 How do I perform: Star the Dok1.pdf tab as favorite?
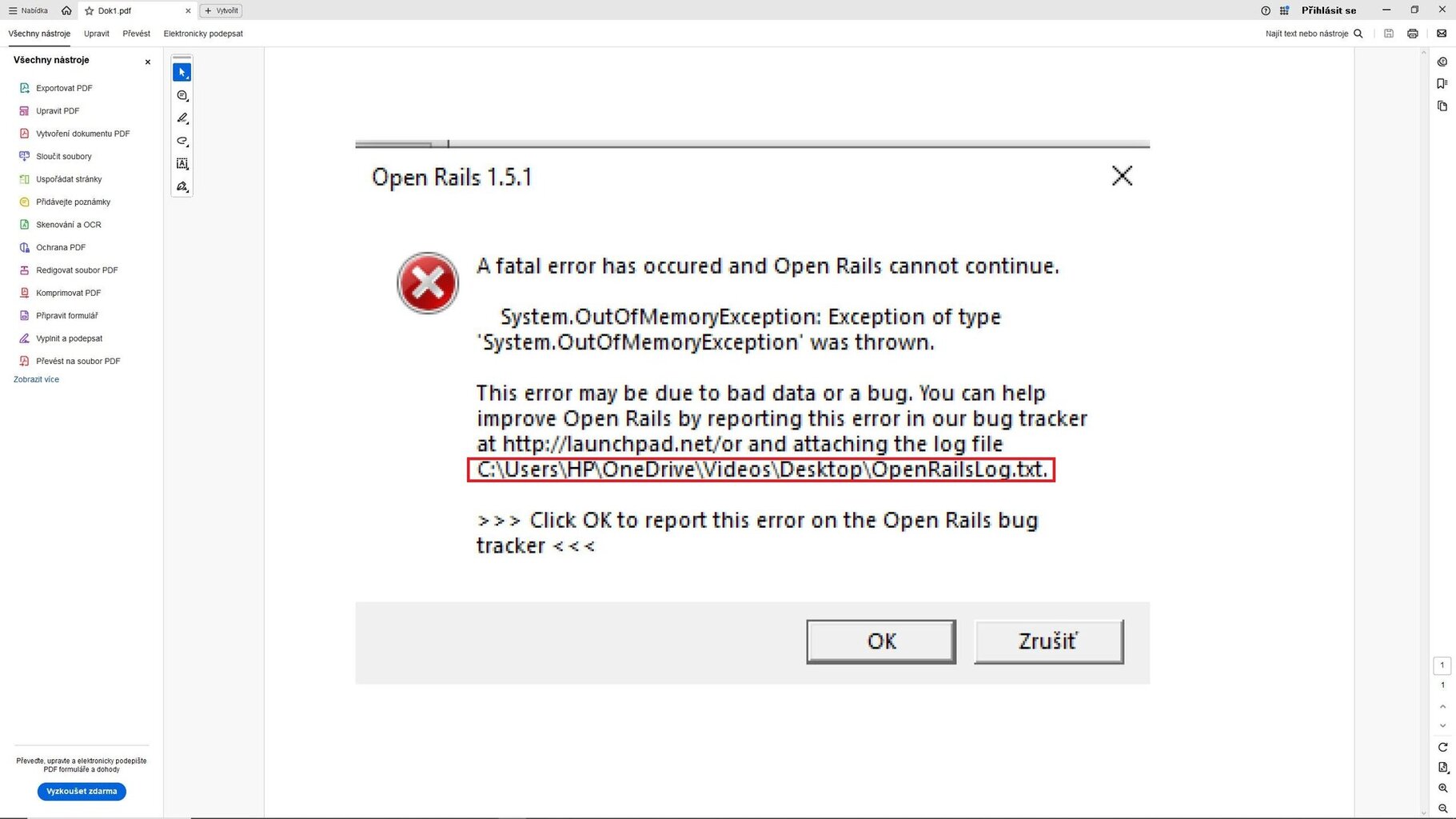point(90,11)
